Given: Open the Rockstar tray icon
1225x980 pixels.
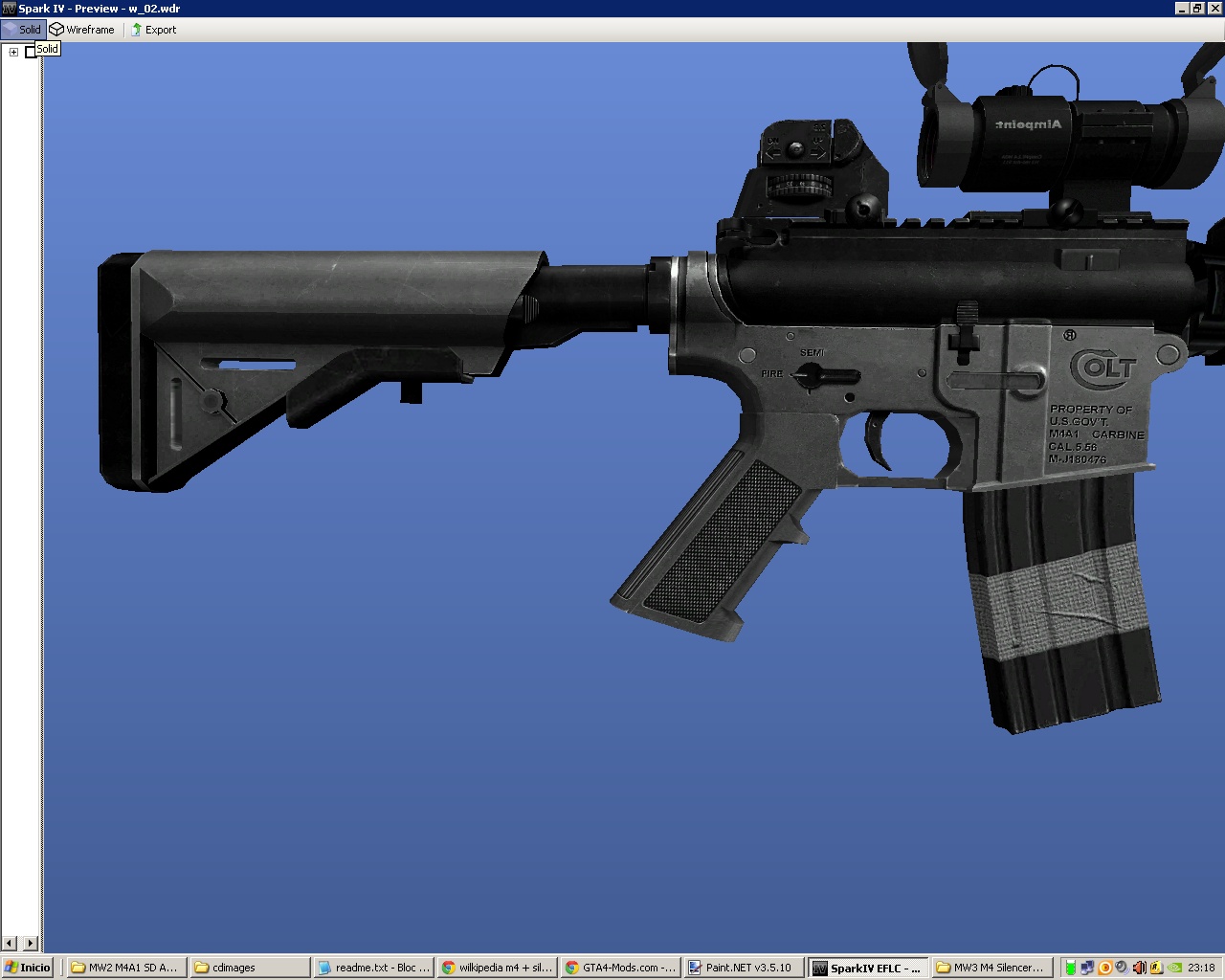Looking at the screenshot, I should click(x=1157, y=968).
